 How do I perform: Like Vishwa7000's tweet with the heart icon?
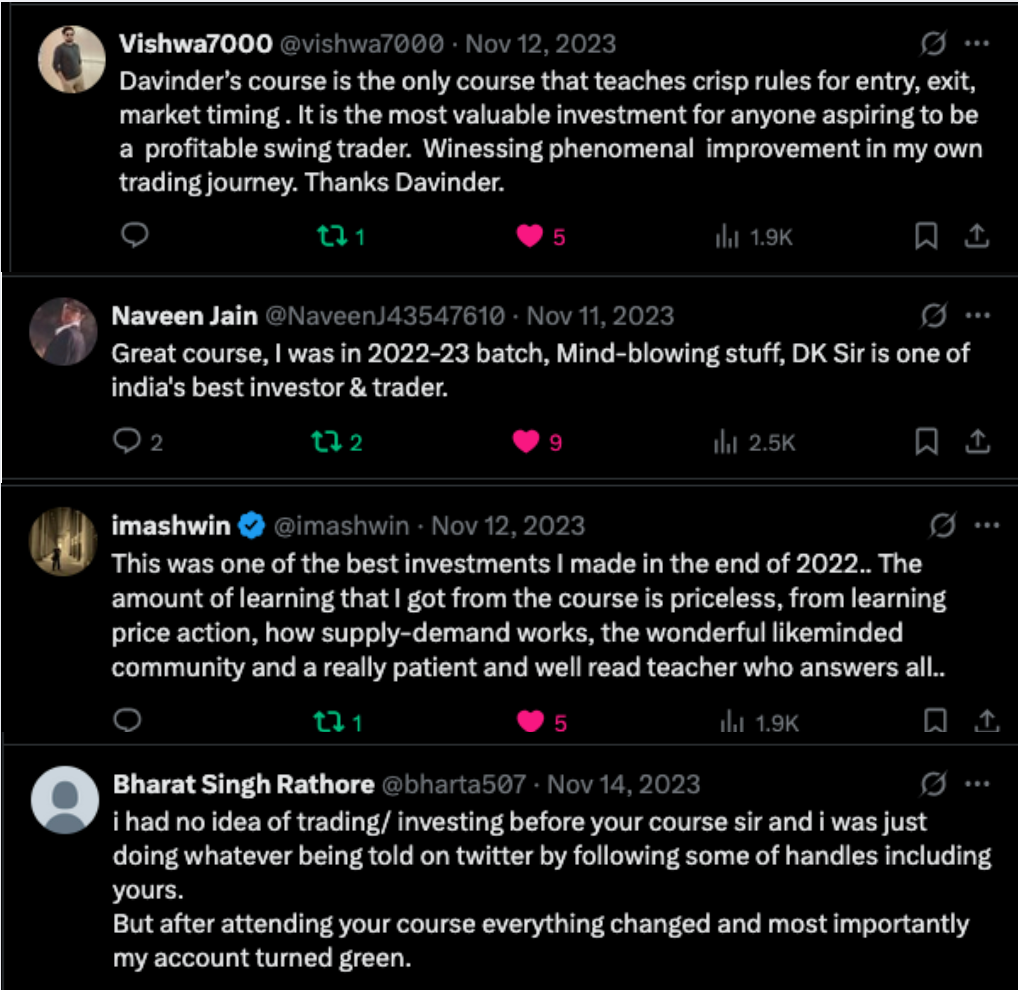[x=530, y=237]
